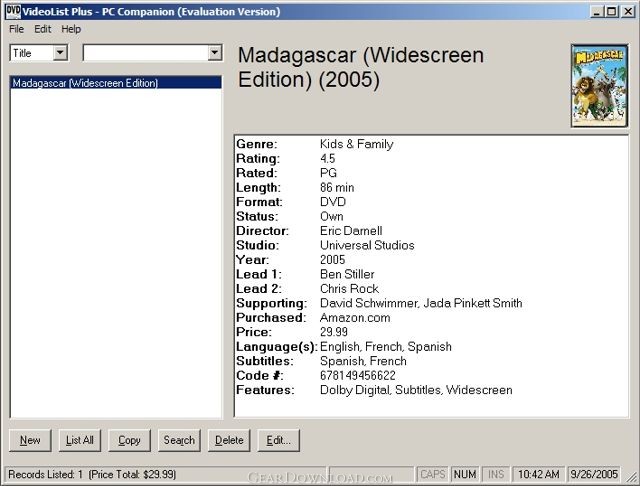The image size is (640, 486).
Task: Click the NUM indicator in status bar
Action: tap(465, 474)
